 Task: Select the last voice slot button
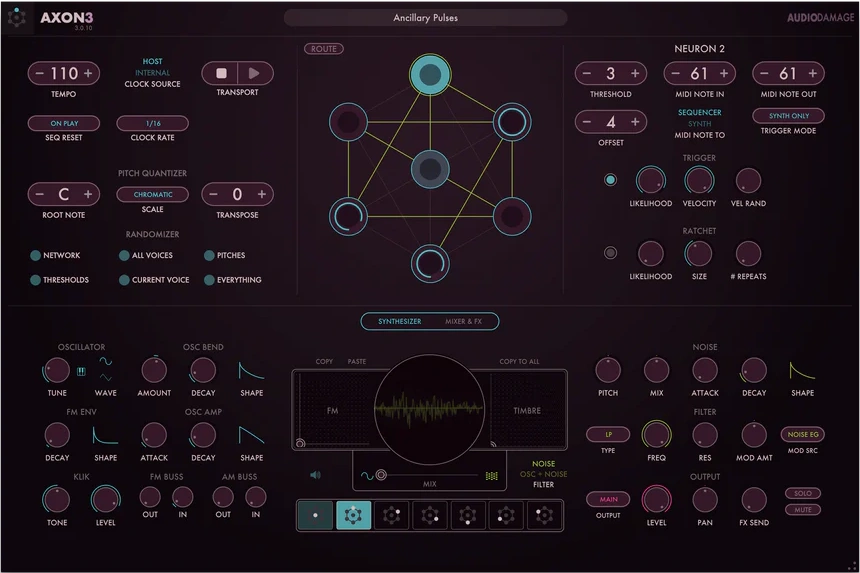tap(544, 515)
